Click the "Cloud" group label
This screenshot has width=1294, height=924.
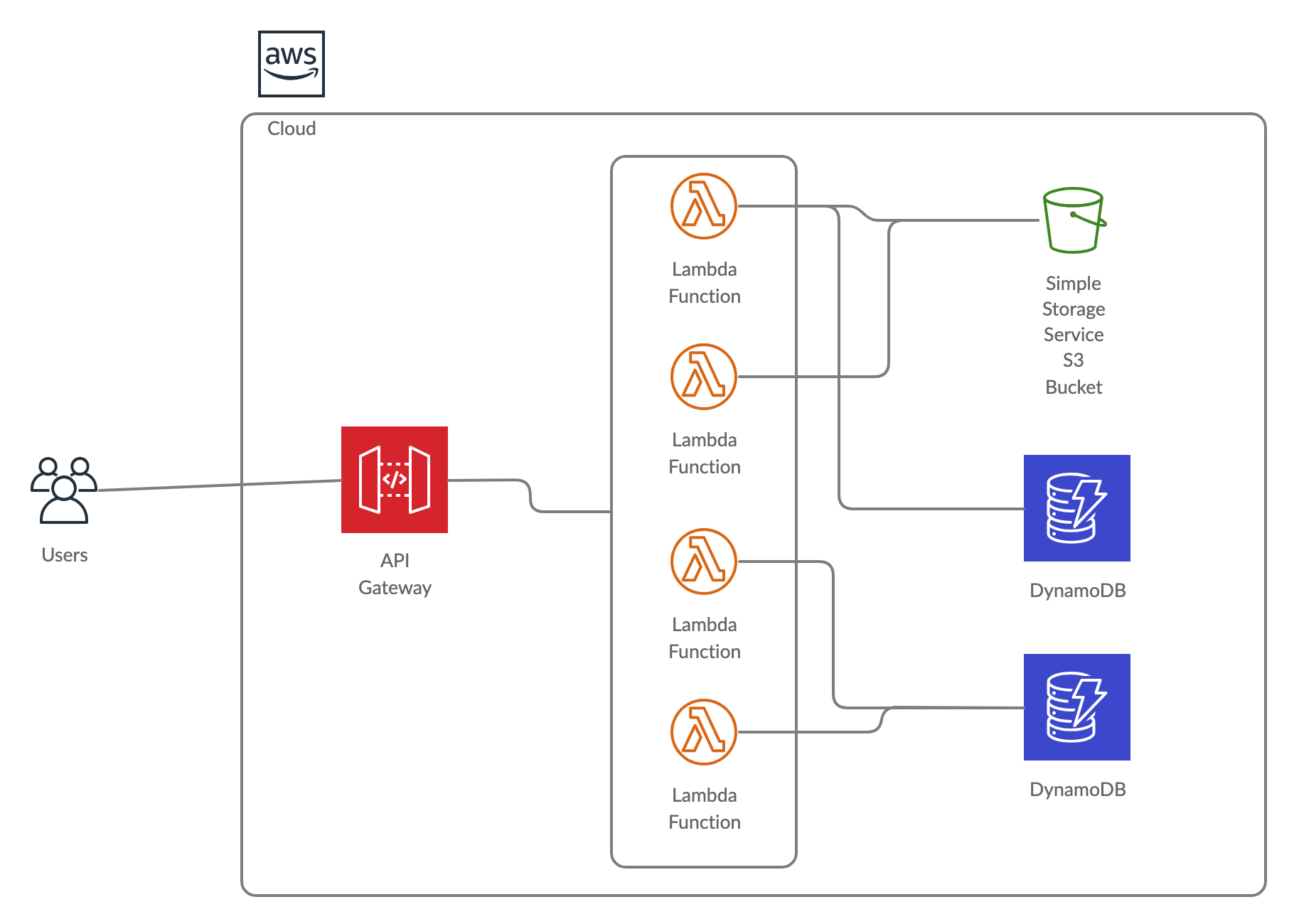(292, 129)
